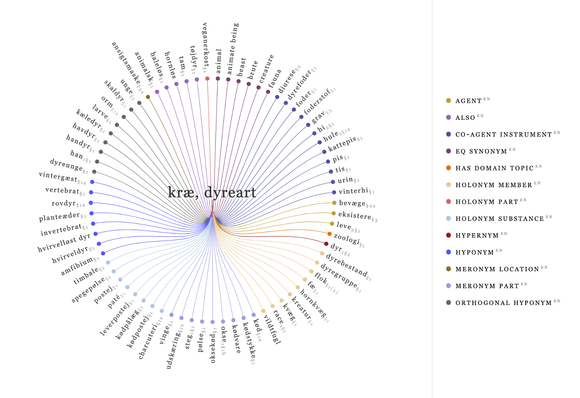Select the MERONYM PART legend label
This screenshot has width=580, height=398.
(487, 286)
